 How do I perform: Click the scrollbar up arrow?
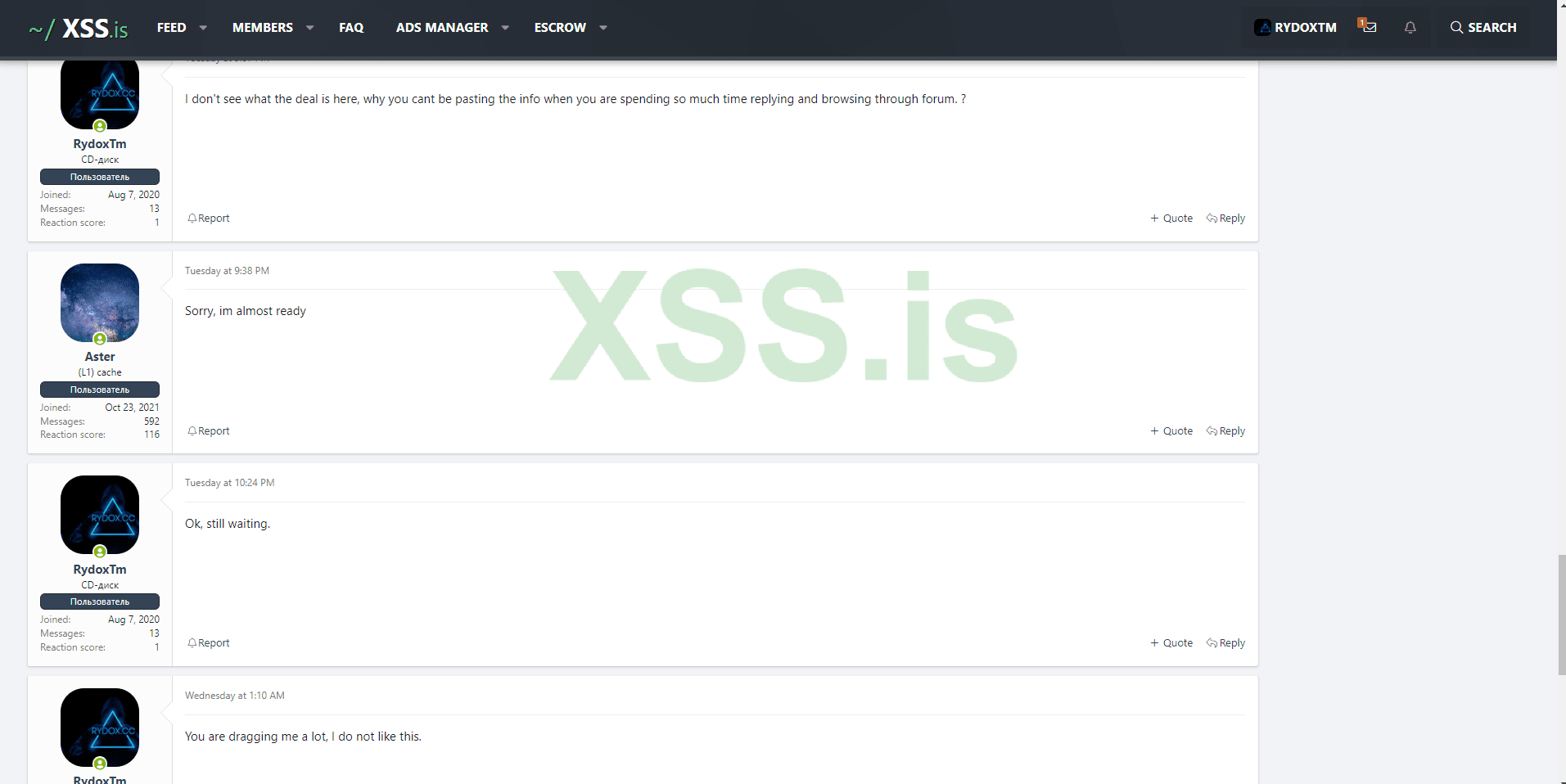(x=1561, y=6)
